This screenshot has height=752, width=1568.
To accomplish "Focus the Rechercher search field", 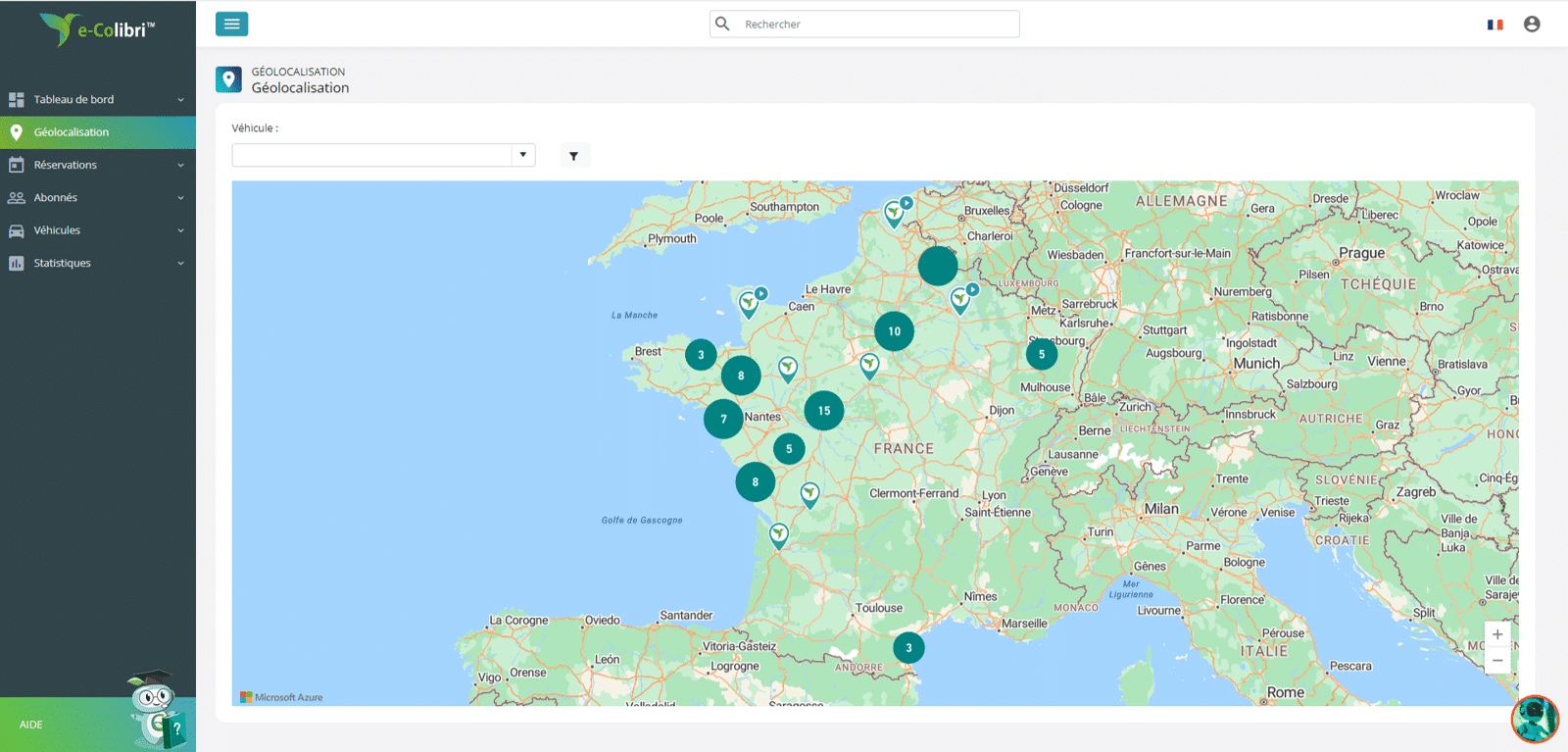I will pyautogui.click(x=864, y=24).
